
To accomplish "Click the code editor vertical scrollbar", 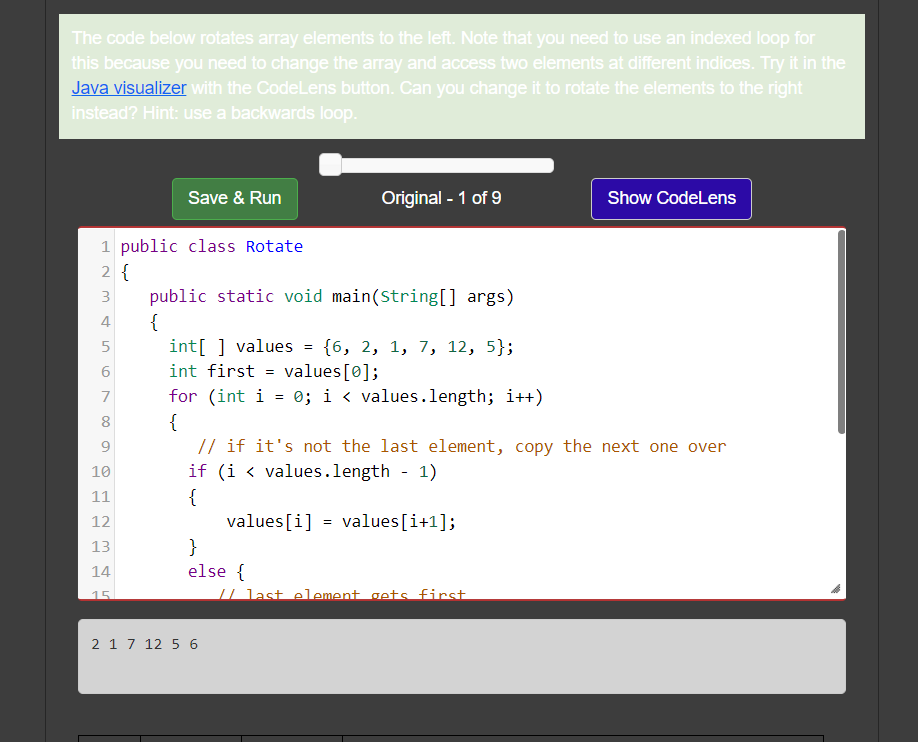I will click(841, 332).
